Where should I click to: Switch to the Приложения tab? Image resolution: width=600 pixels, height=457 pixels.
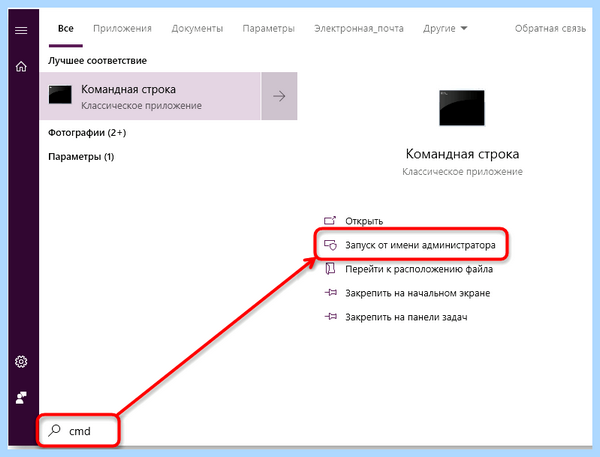(122, 28)
